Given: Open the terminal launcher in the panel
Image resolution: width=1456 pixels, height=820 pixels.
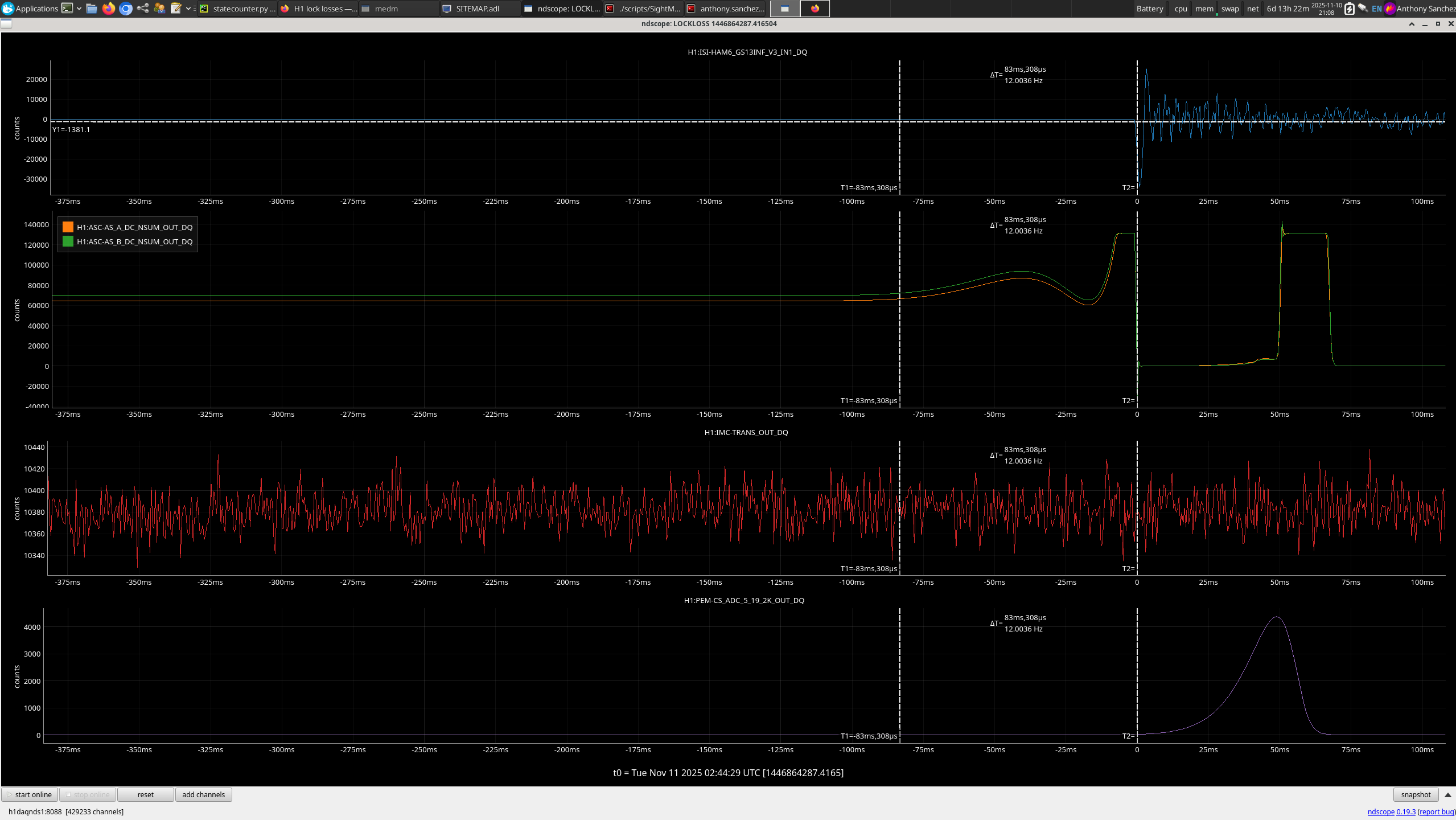Looking at the screenshot, I should tap(67, 9).
